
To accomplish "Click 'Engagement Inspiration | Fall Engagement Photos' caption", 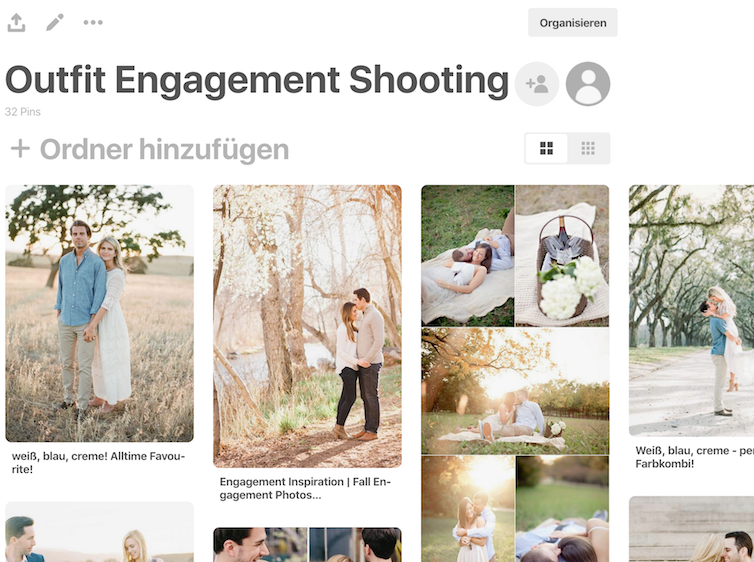I will click(305, 488).
